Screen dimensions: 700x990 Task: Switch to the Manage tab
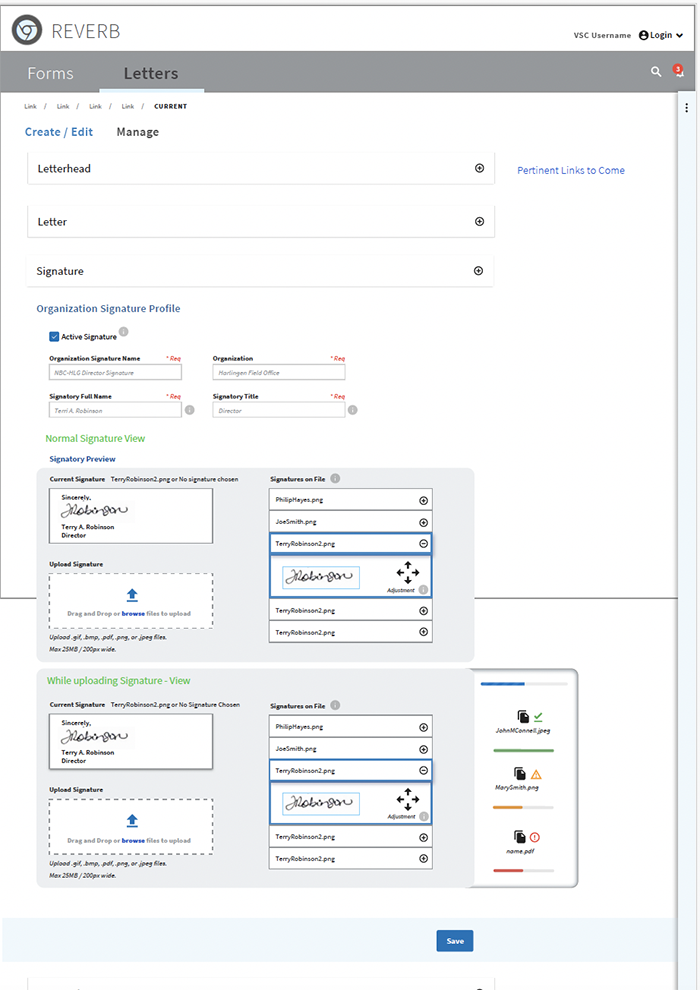[x=138, y=132]
